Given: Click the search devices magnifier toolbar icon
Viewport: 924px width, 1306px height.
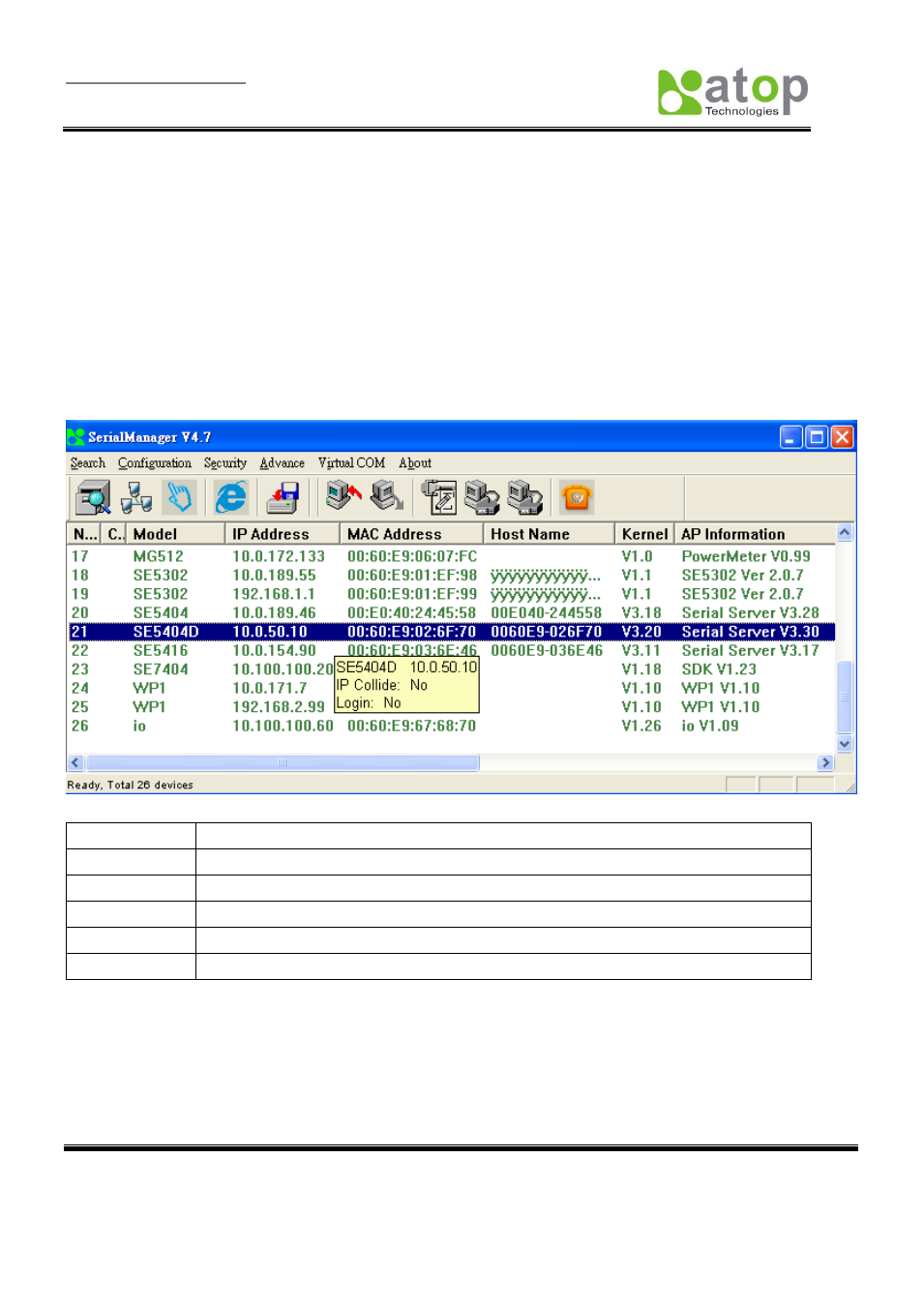Looking at the screenshot, I should [x=94, y=498].
